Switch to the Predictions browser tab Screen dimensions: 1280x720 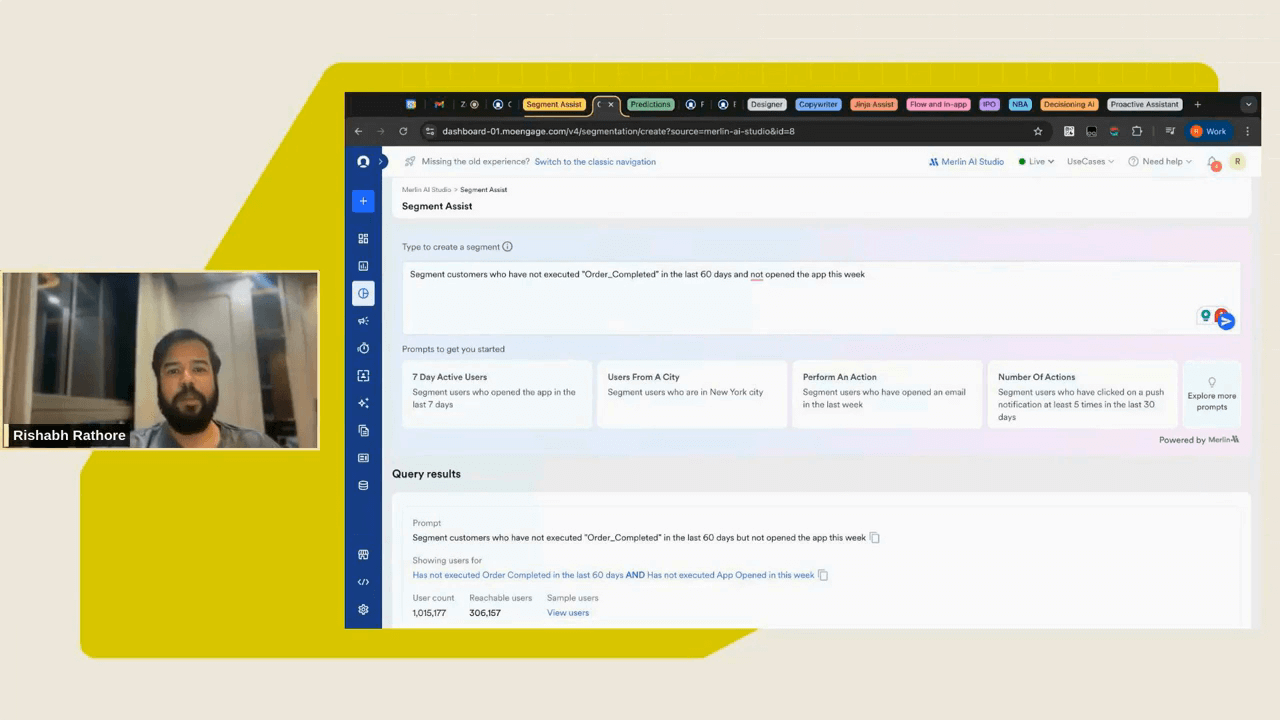pyautogui.click(x=650, y=104)
